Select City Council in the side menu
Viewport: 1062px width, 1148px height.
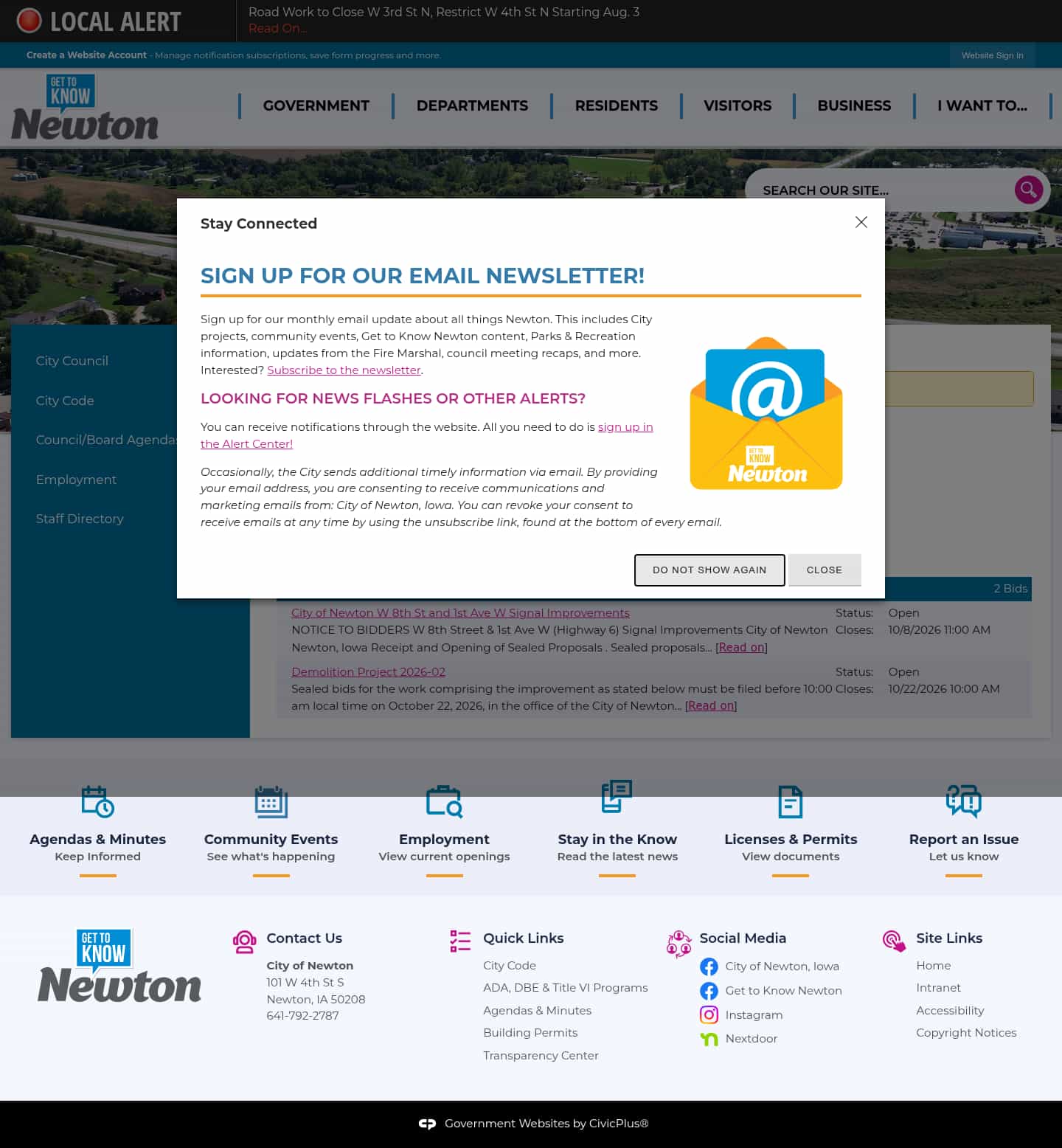(x=72, y=361)
